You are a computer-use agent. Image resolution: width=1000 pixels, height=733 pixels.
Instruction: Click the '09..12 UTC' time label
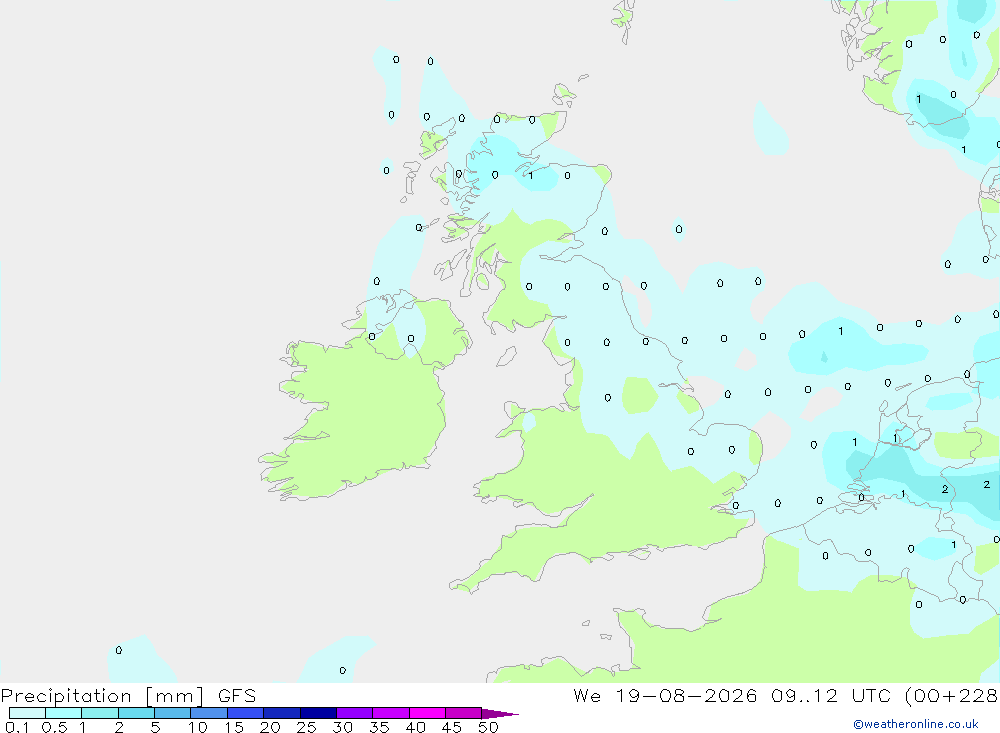830,695
